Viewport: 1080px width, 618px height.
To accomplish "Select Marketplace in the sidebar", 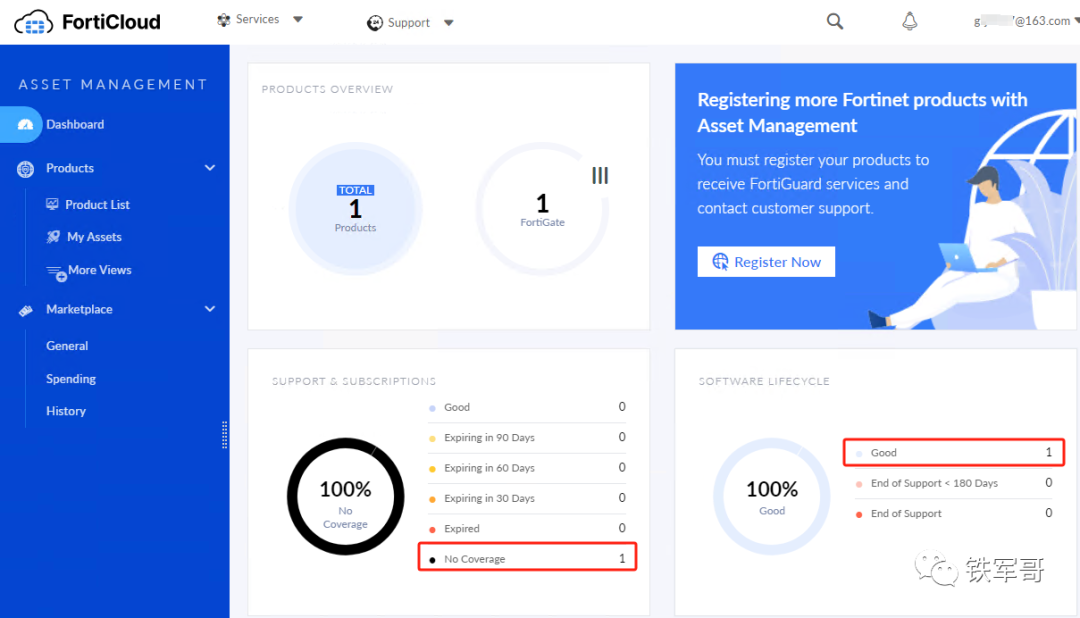I will tap(79, 309).
